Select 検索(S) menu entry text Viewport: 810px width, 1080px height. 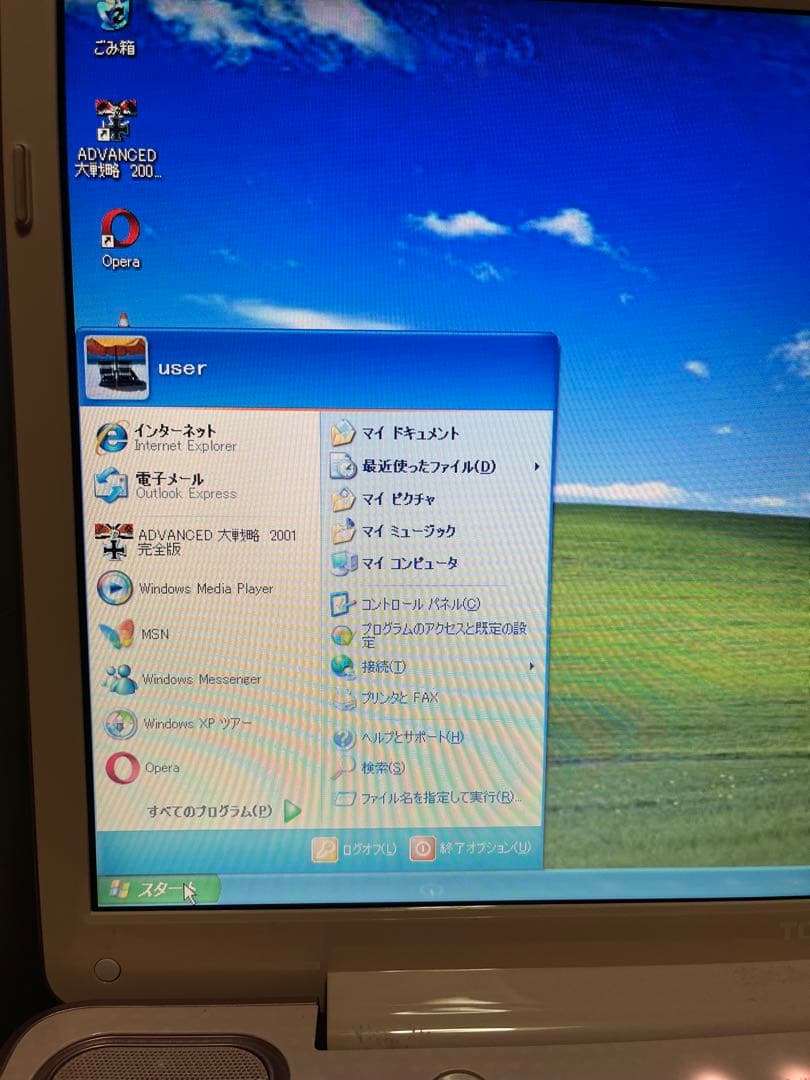point(383,768)
